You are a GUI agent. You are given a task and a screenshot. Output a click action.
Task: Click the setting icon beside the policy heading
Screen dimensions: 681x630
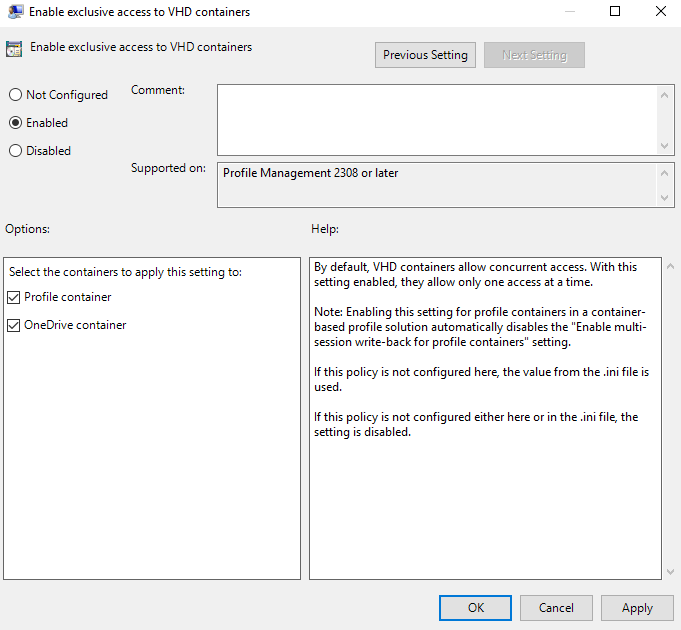pyautogui.click(x=14, y=48)
